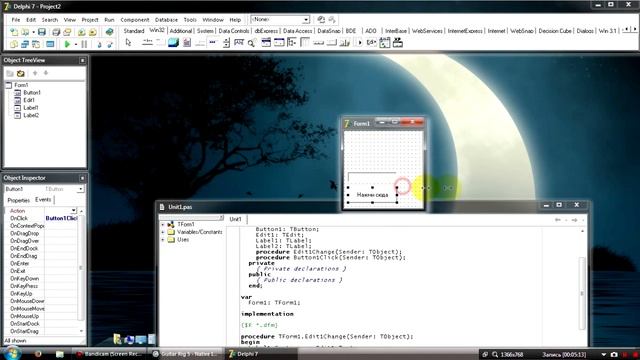Click the code editor back navigation arrow
The height and width of the screenshot is (360, 640).
point(558,220)
